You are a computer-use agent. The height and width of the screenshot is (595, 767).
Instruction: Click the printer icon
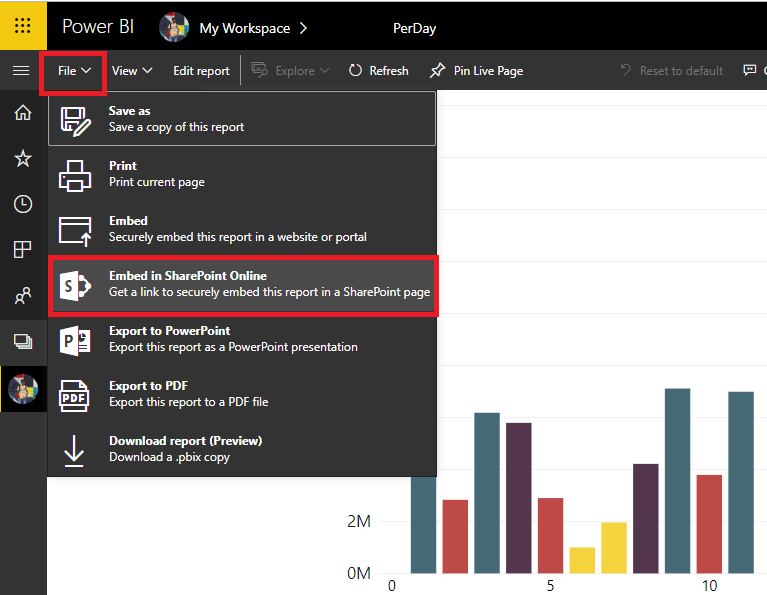point(75,176)
